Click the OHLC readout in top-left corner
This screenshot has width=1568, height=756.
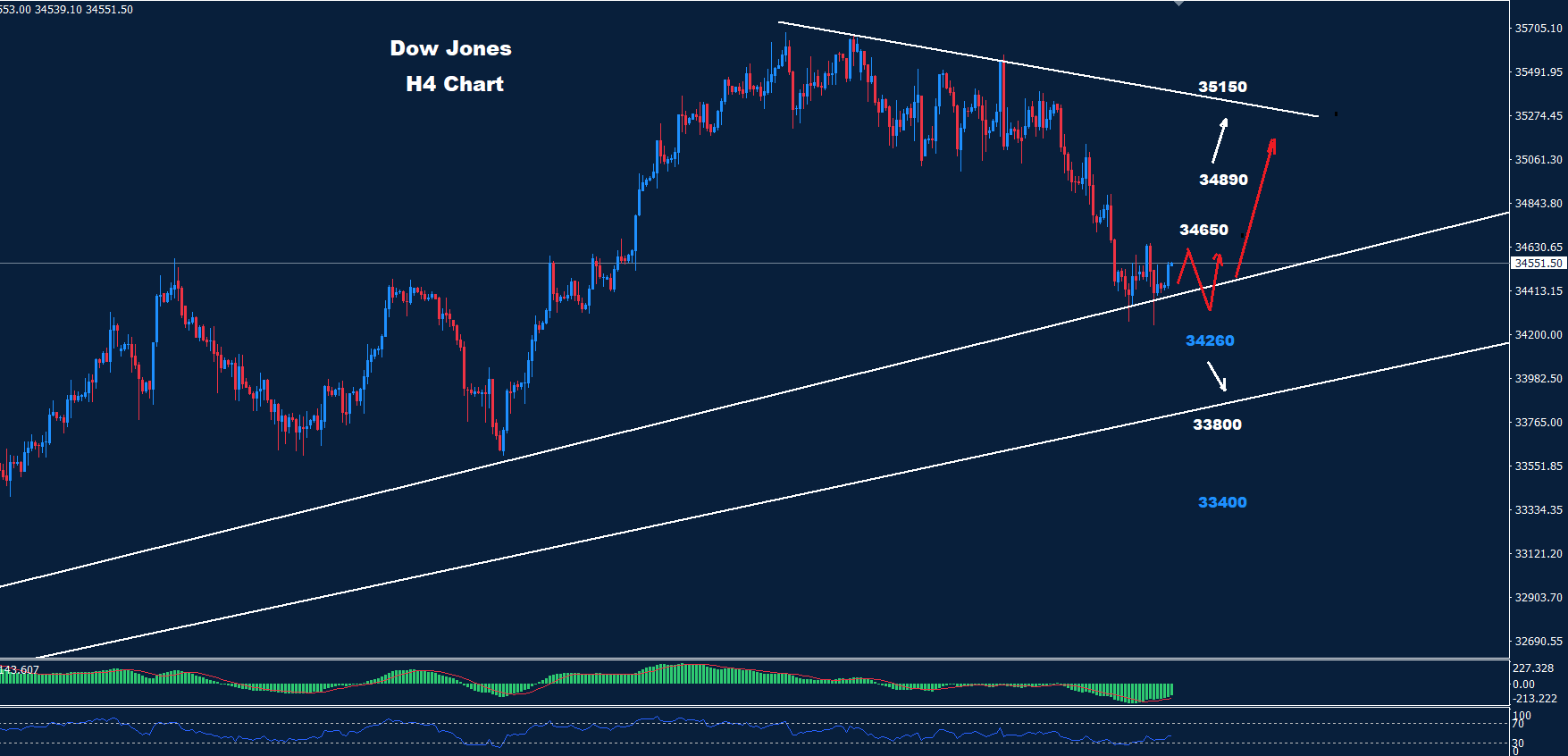coord(67,10)
